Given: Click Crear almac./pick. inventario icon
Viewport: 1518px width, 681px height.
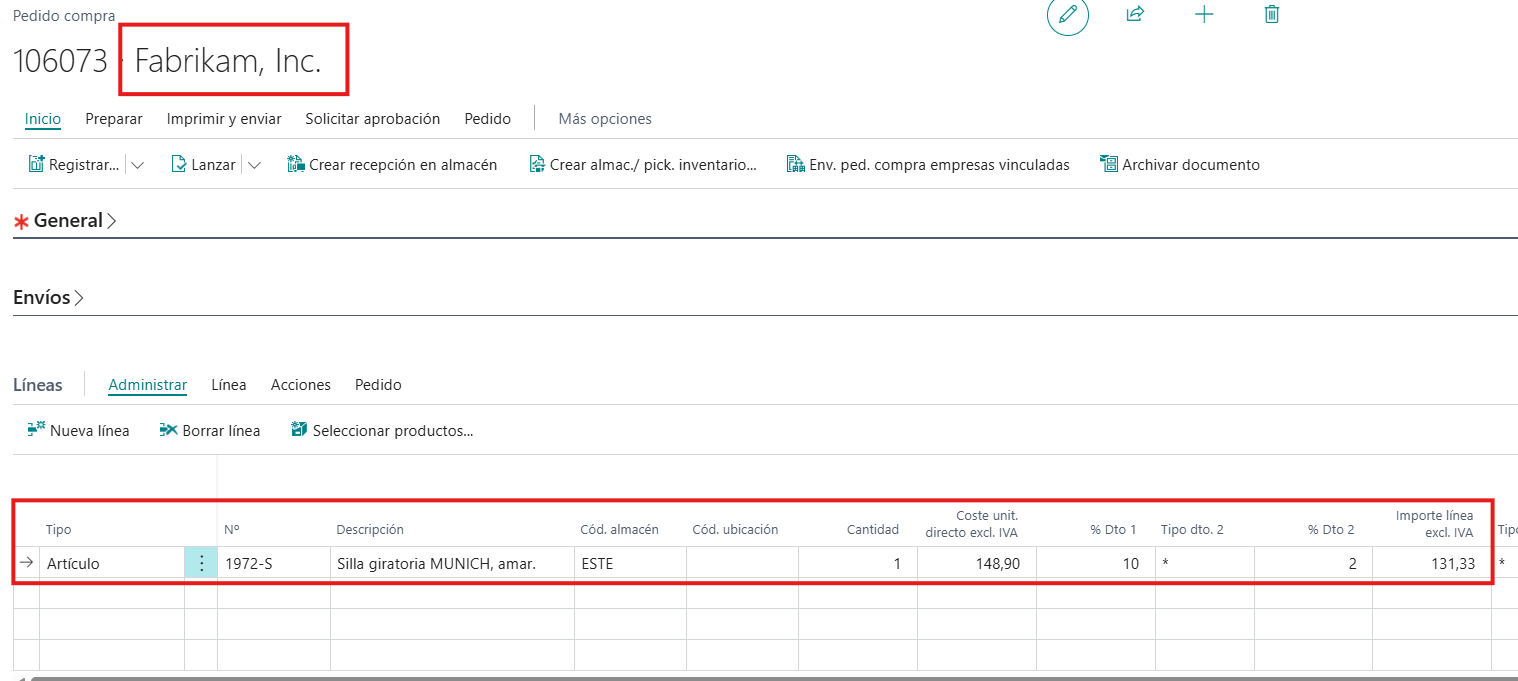Looking at the screenshot, I should 537,164.
